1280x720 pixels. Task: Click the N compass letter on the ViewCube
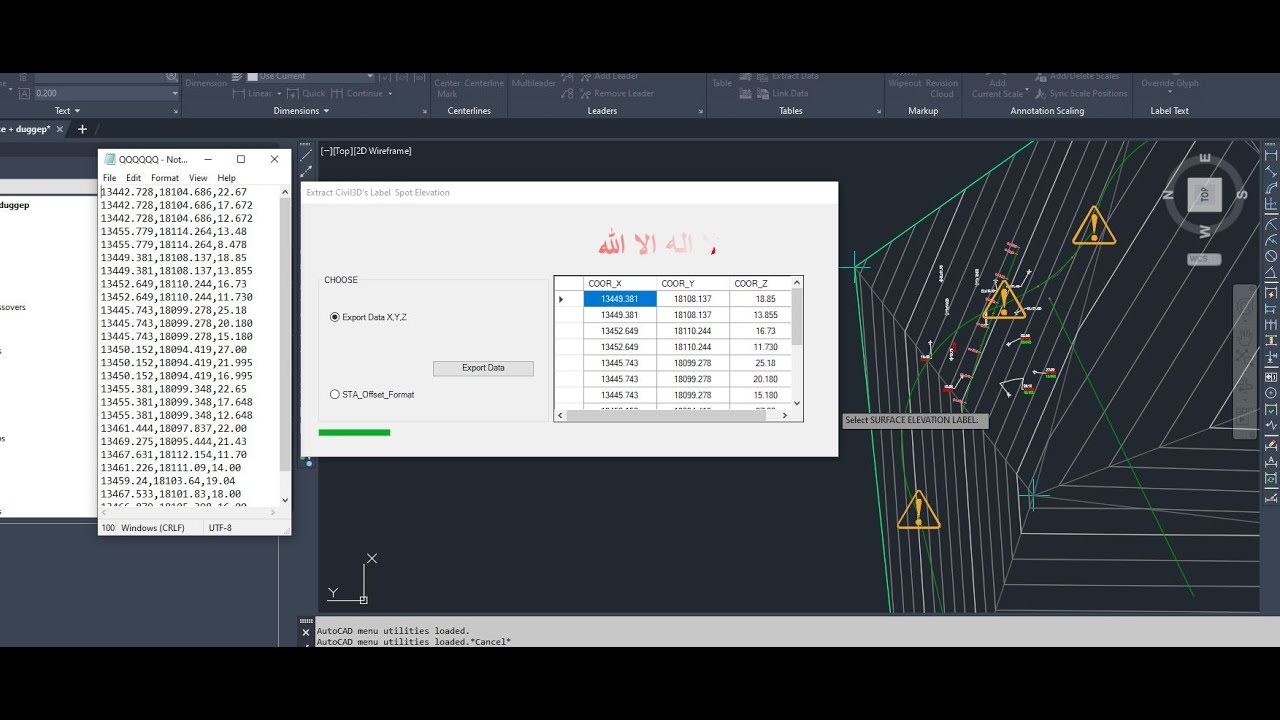pos(1169,195)
